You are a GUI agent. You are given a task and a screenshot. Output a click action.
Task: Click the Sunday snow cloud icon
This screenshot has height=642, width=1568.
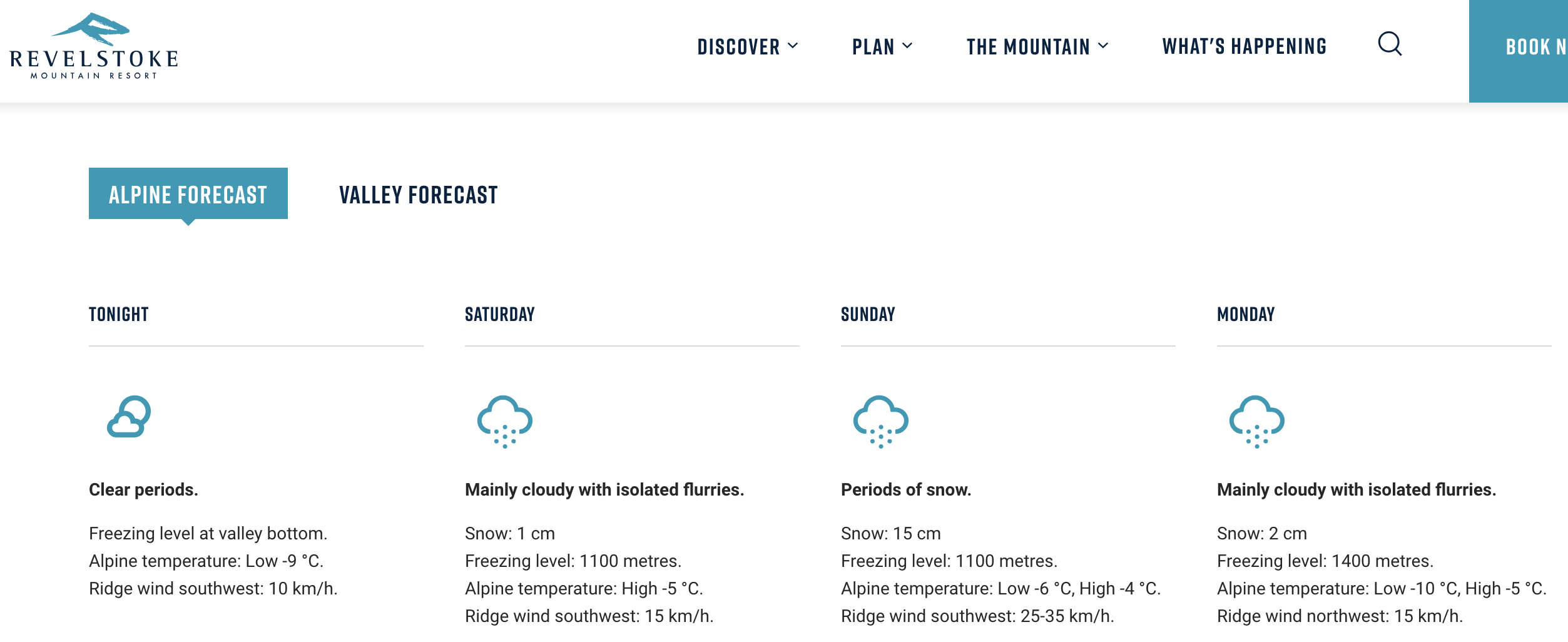(880, 422)
